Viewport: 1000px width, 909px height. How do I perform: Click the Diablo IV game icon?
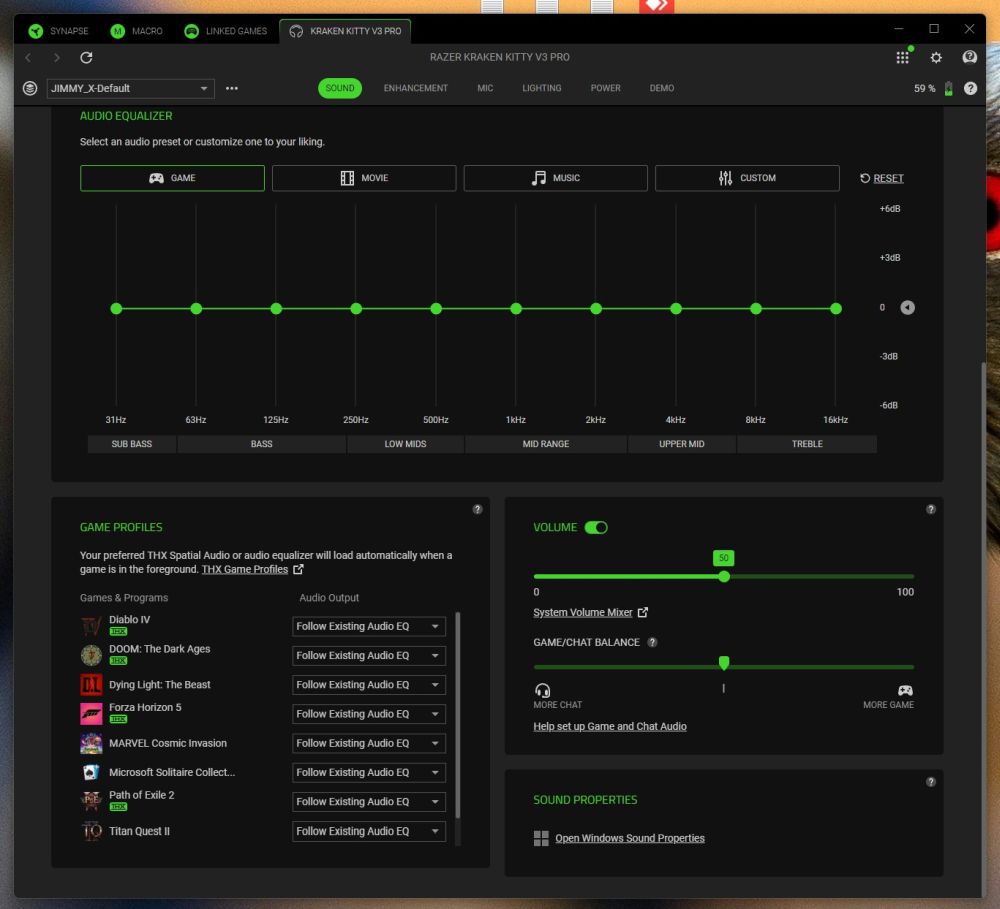pyautogui.click(x=91, y=626)
